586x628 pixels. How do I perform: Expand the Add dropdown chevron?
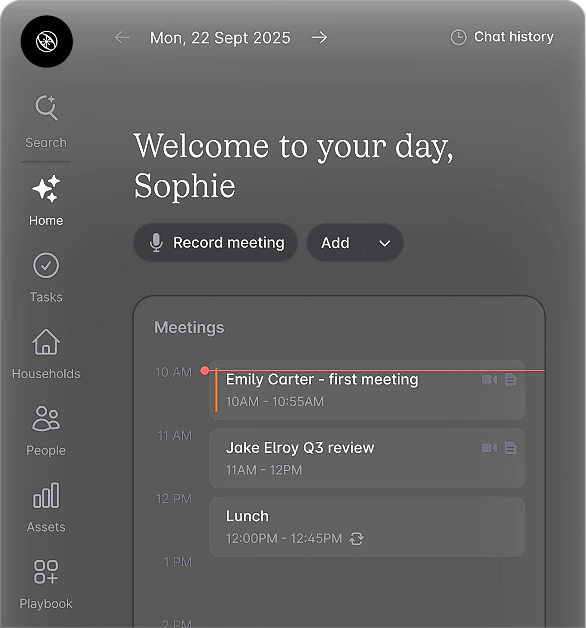pos(385,243)
